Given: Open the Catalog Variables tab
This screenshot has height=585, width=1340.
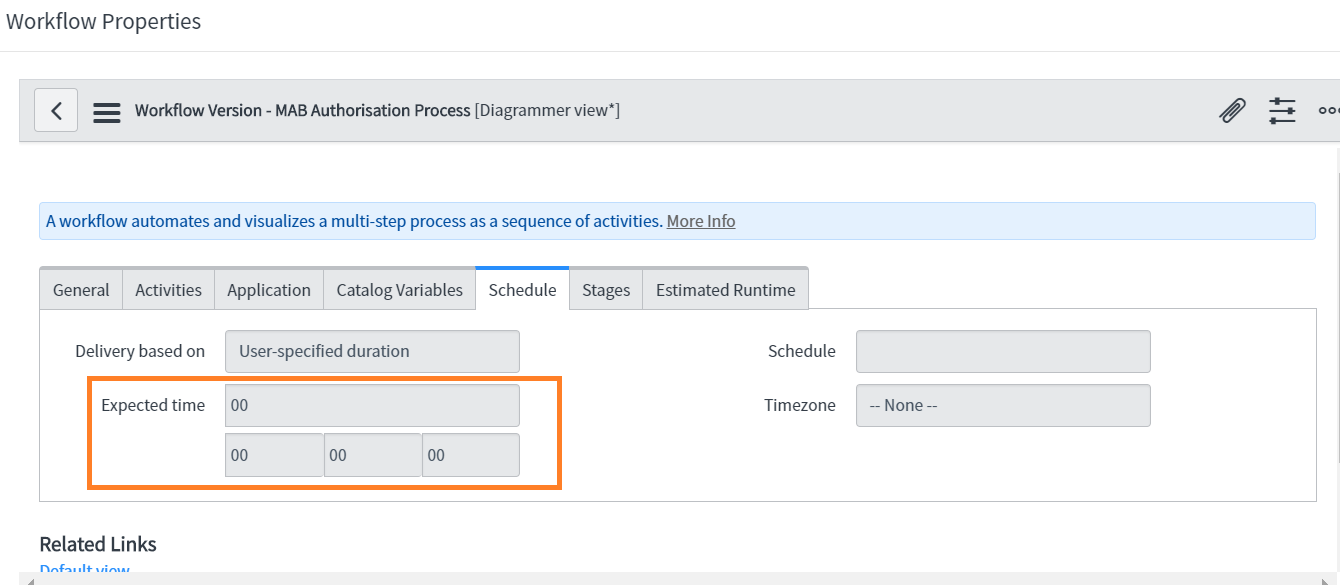Looking at the screenshot, I should pos(399,289).
